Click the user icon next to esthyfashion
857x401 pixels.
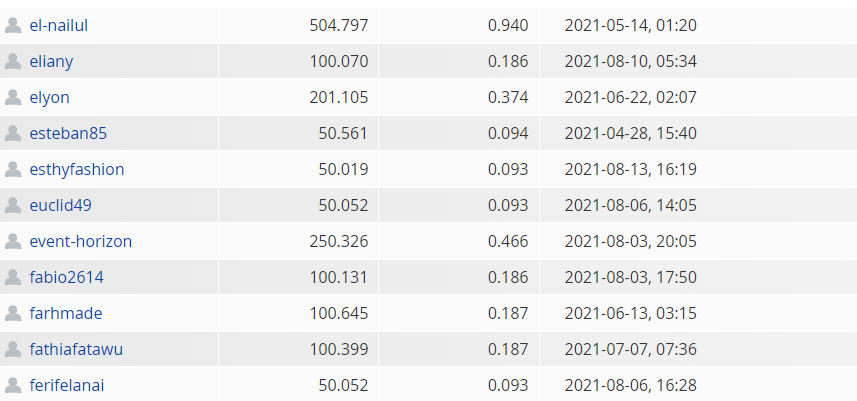click(x=13, y=170)
